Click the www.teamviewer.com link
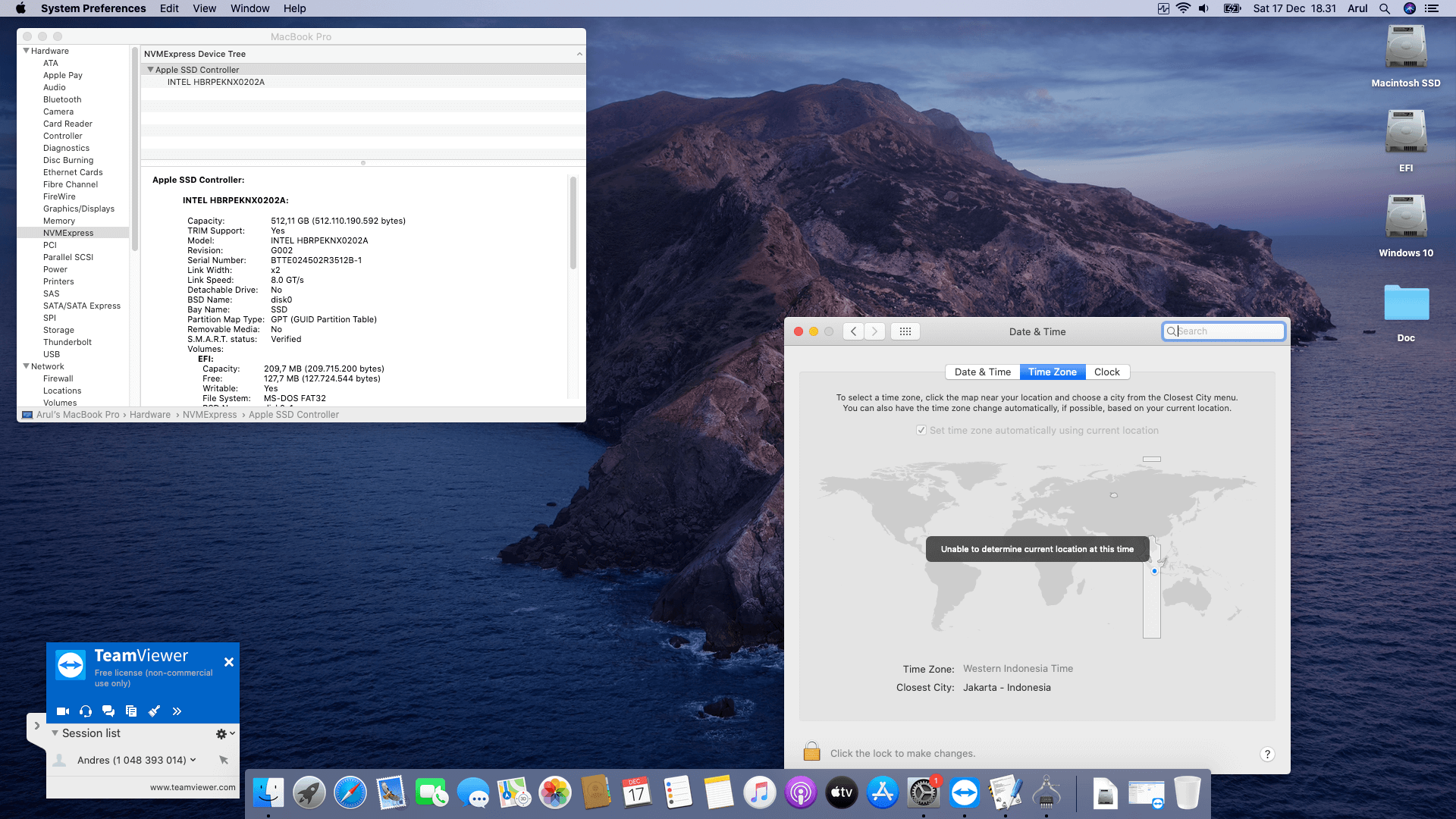Screen dimensions: 1456x819 pos(193,787)
